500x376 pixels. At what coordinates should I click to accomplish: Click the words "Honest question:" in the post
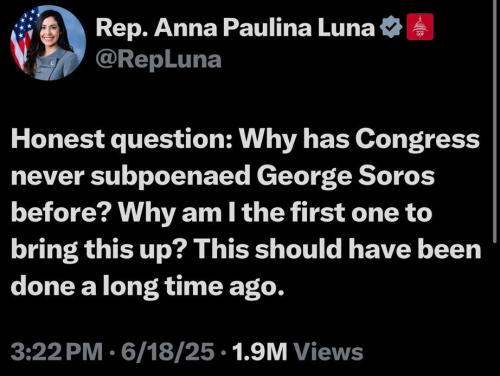coord(120,140)
